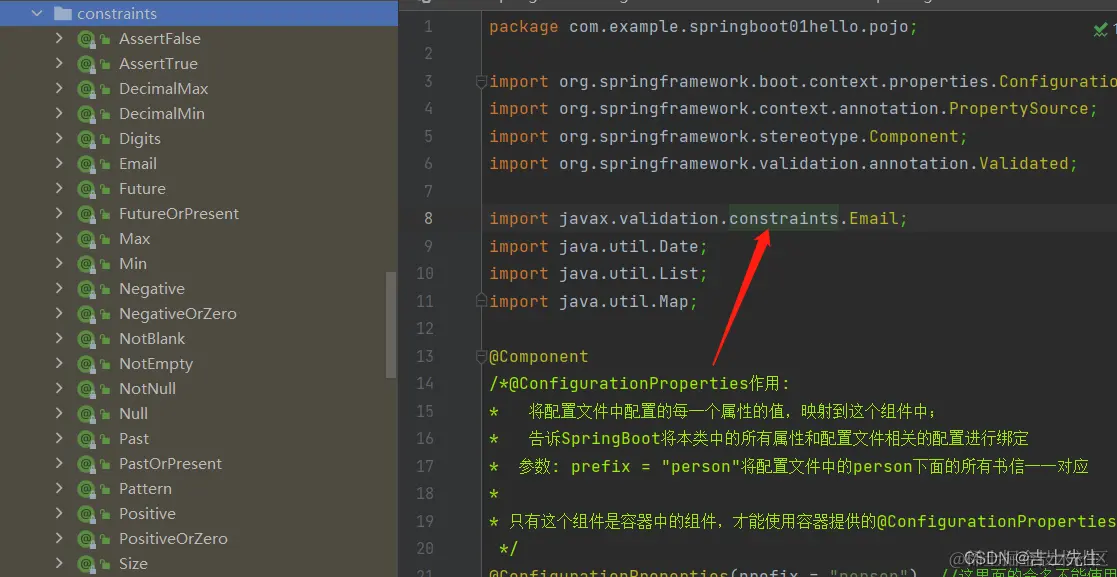The height and width of the screenshot is (577, 1117).
Task: Expand the Pattern node
Action: (x=59, y=488)
